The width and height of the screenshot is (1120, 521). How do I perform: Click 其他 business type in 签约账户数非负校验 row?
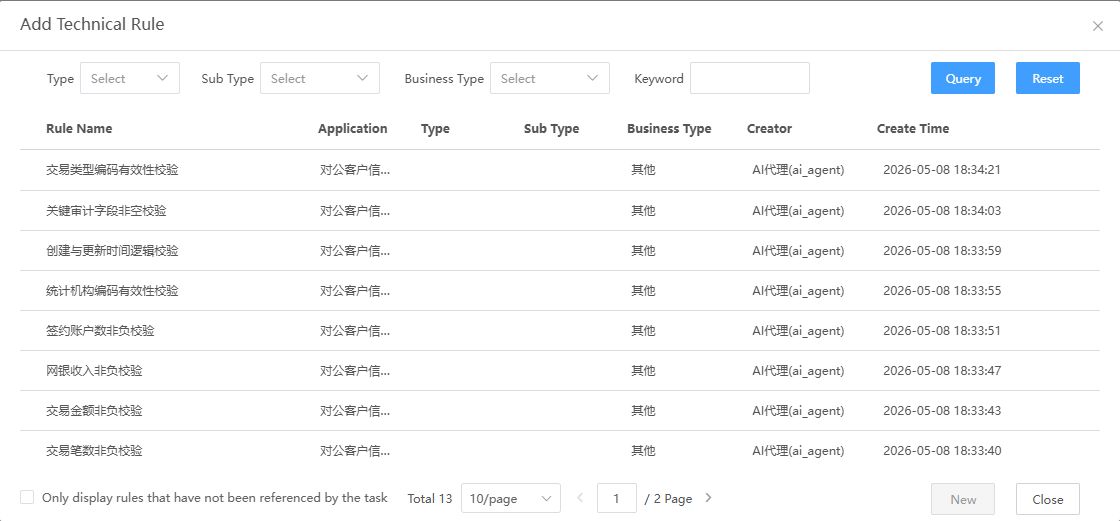[x=643, y=331]
